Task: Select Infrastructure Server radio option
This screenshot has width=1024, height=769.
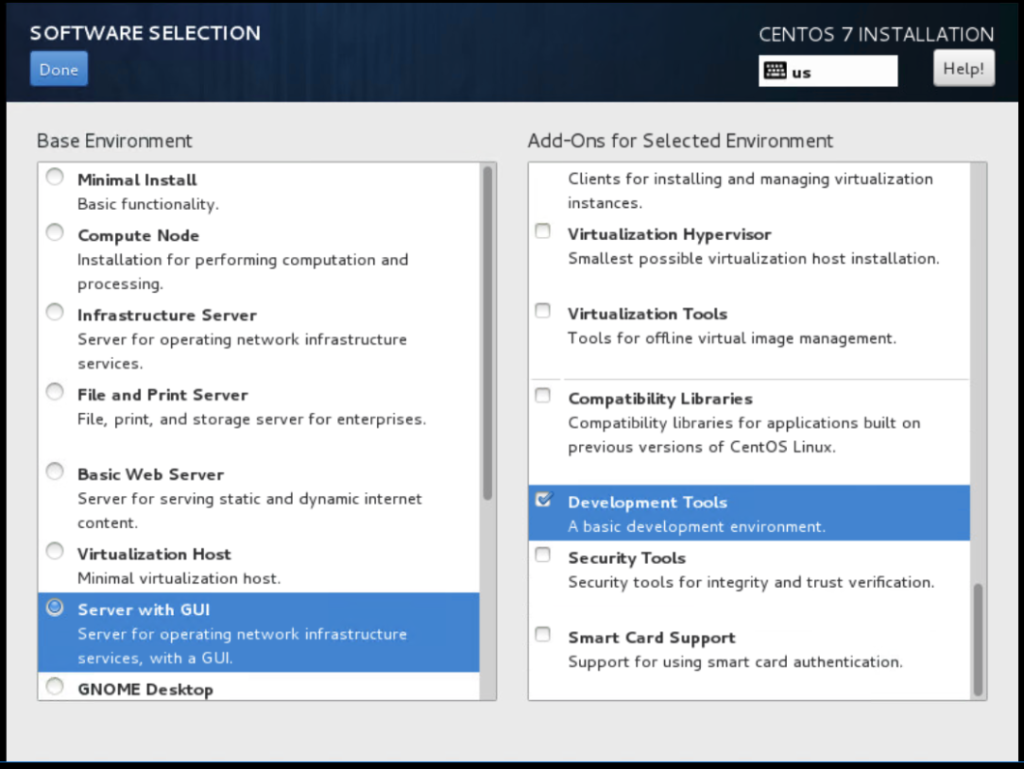Action: 56,313
